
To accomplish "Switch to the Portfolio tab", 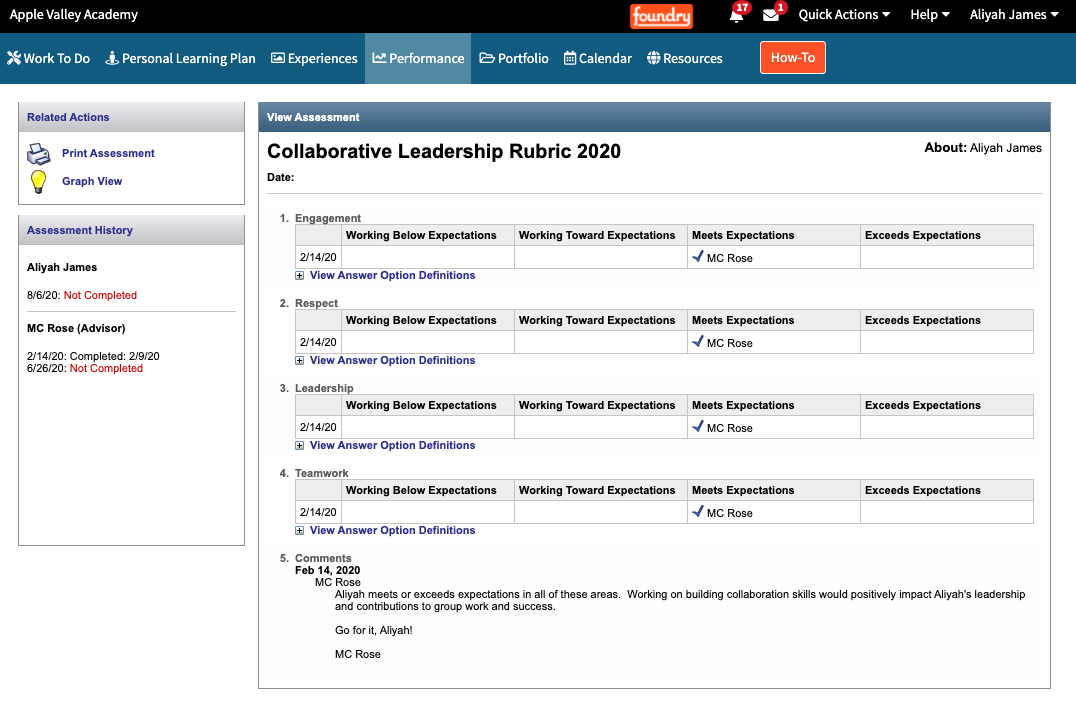I will pos(514,58).
